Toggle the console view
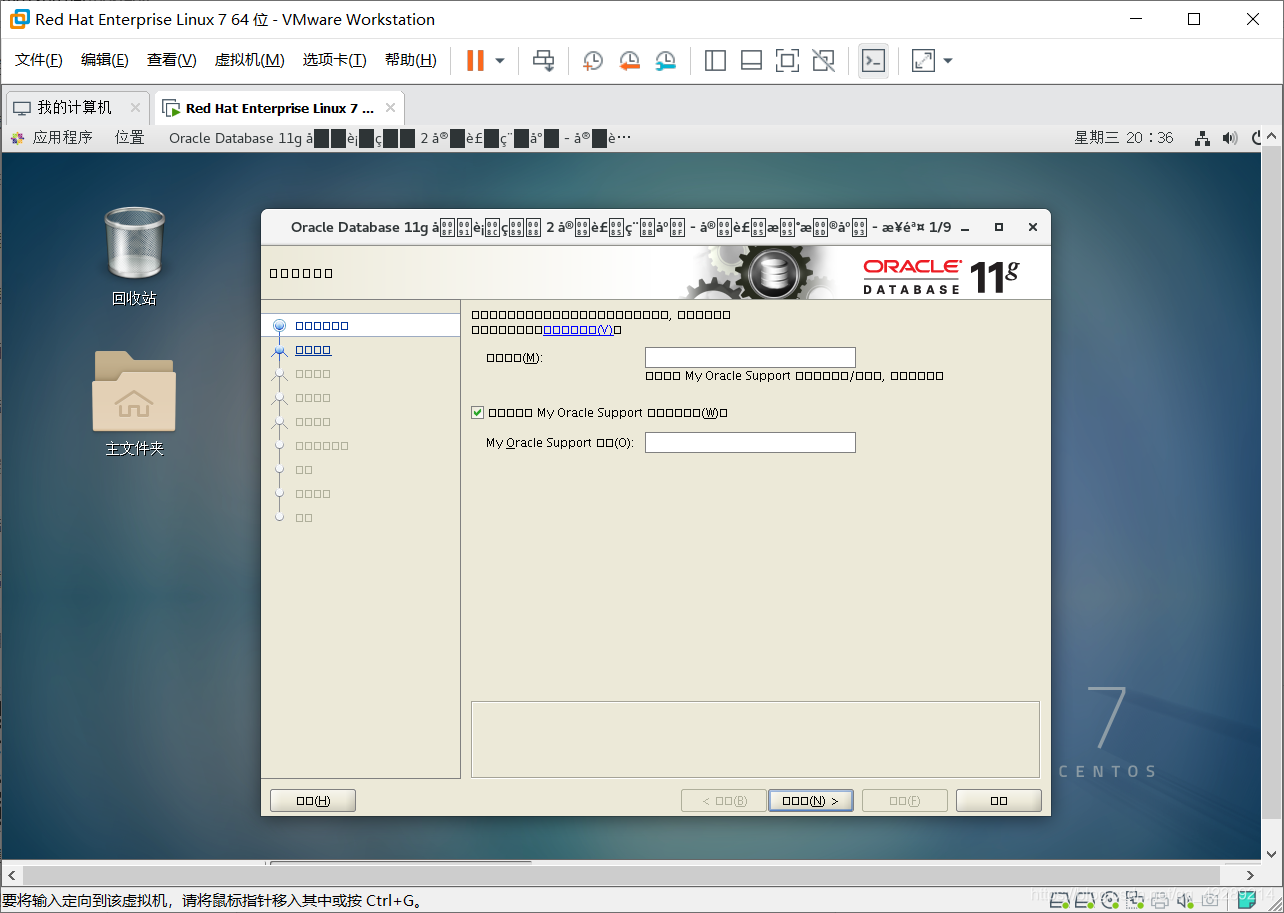The height and width of the screenshot is (913, 1284). [x=873, y=61]
